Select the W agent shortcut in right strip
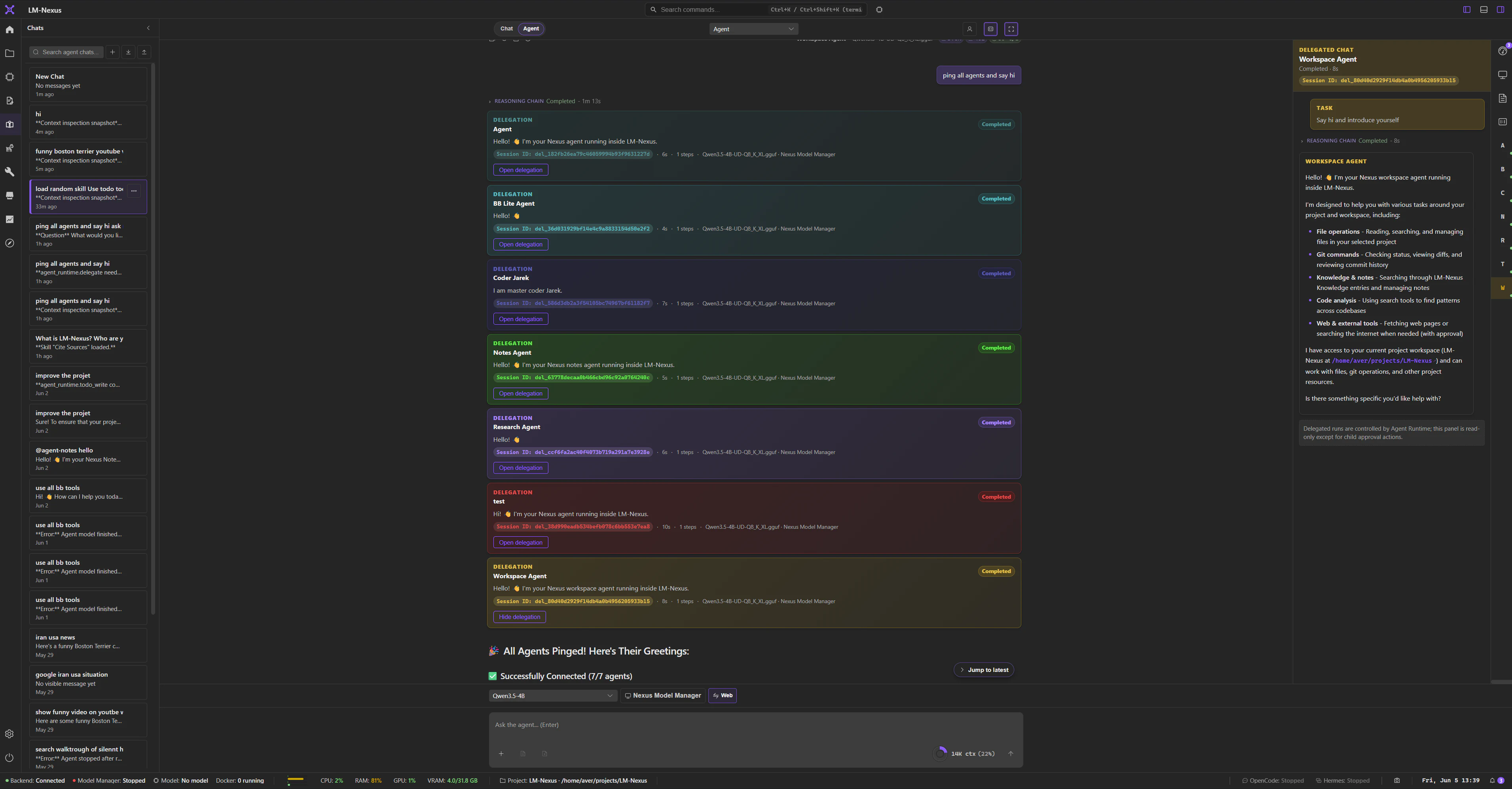Screen dimensions: 1512x789 1503,288
